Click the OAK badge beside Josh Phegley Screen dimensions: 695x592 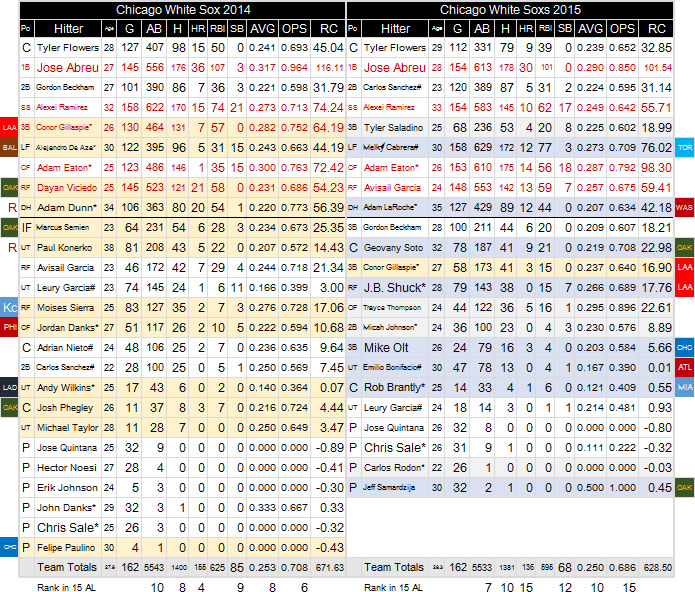click(x=9, y=408)
